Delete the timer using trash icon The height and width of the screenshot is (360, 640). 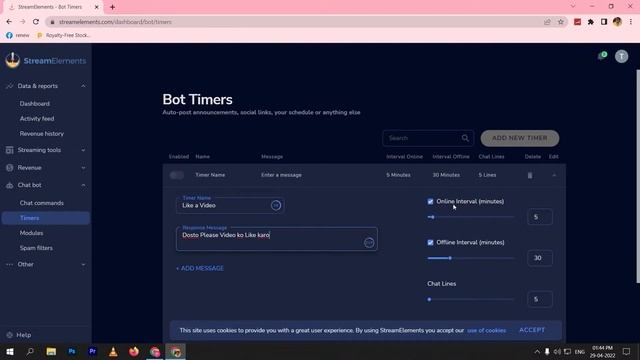(x=529, y=175)
